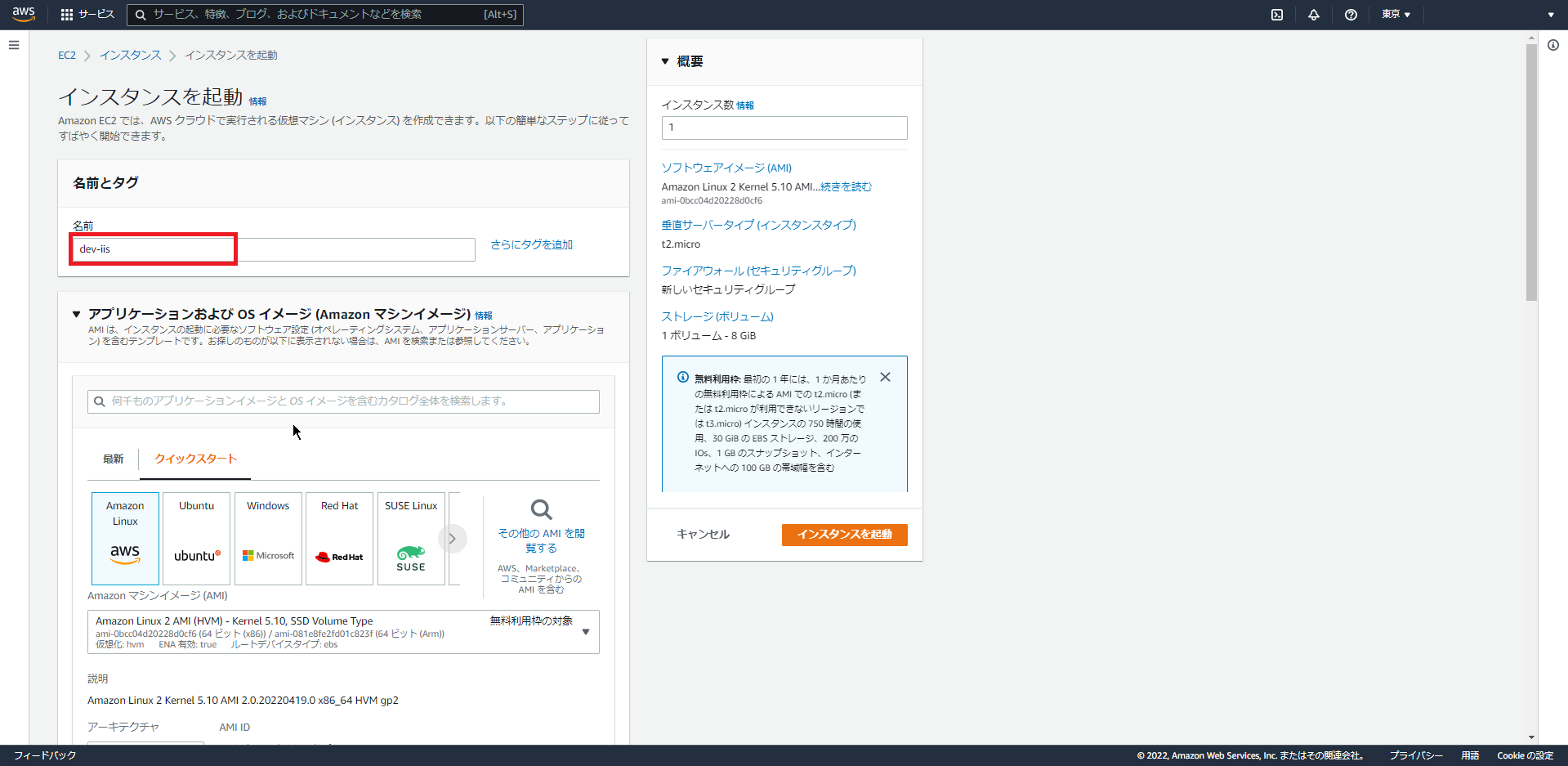
Task: Dismiss the 無料利用枠 info box
Action: (x=885, y=377)
